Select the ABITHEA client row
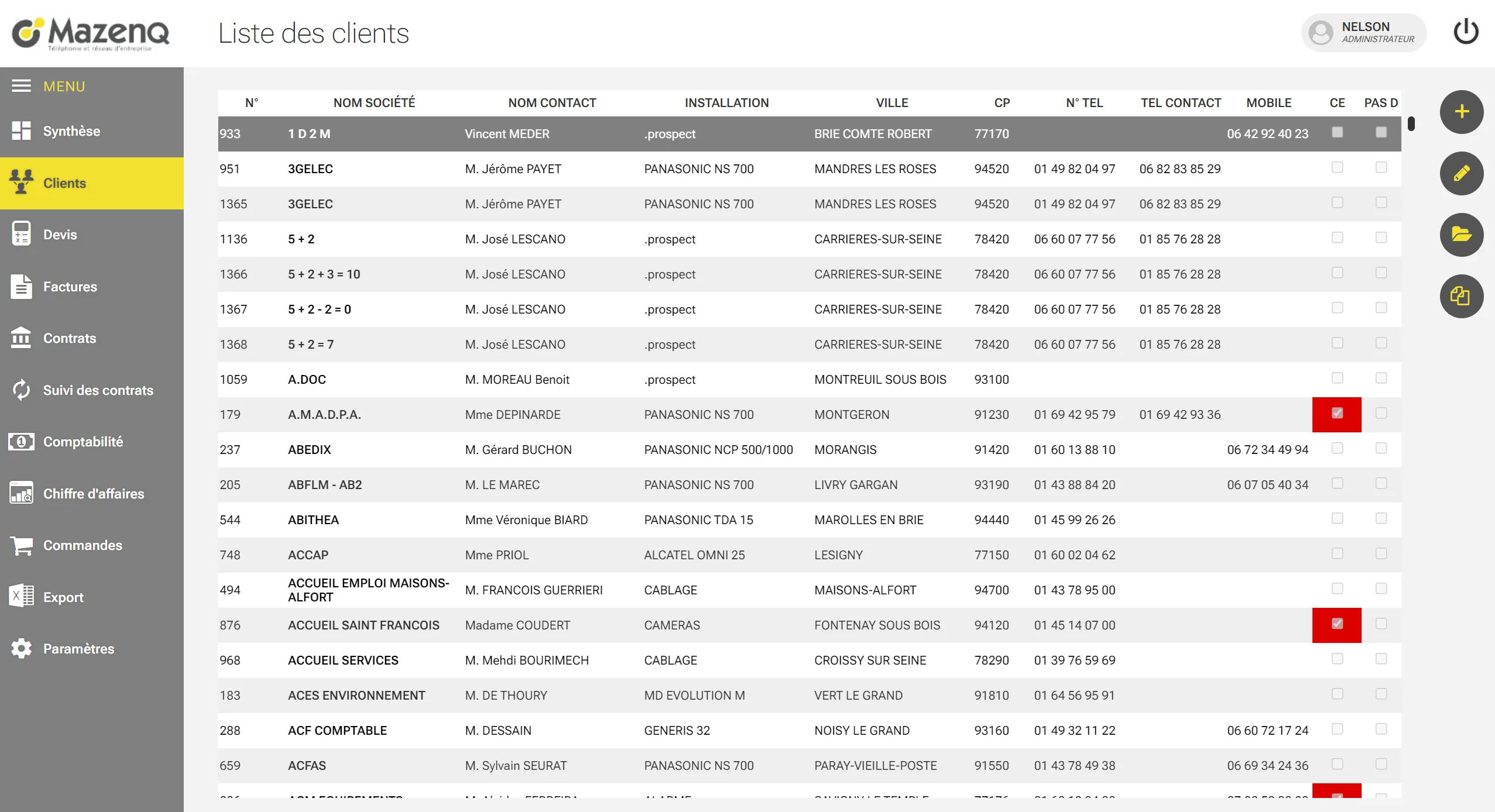The width and height of the screenshot is (1495, 812). [809, 520]
